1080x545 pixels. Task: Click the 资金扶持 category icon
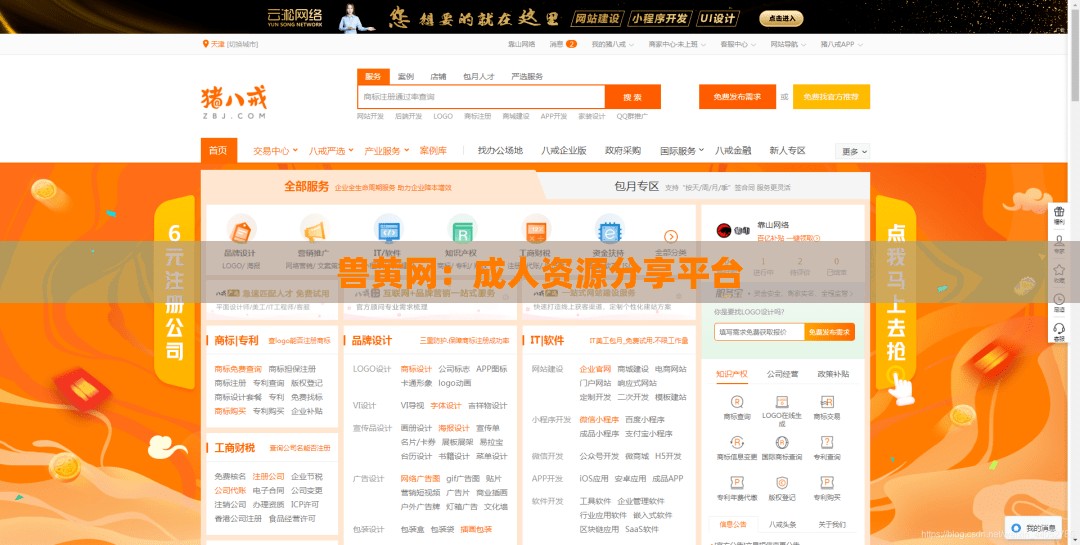pos(610,228)
